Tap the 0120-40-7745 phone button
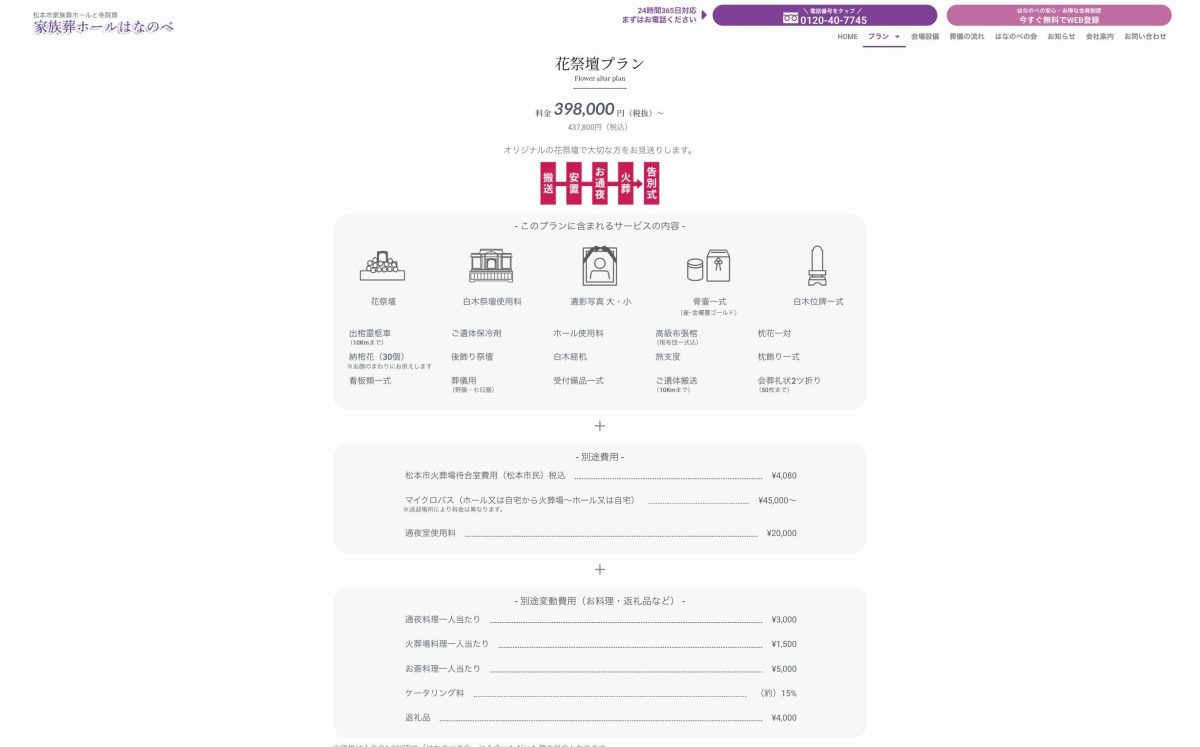The height and width of the screenshot is (747, 1200). 824,15
